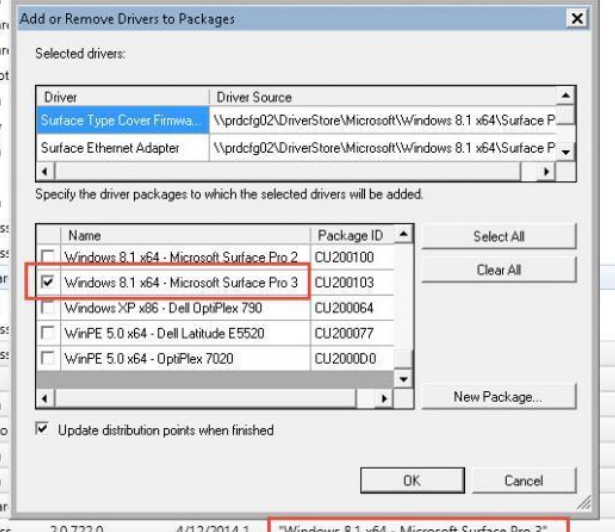Click the driver source path of Surface Type Cover
This screenshot has width=615, height=532.
(384, 120)
